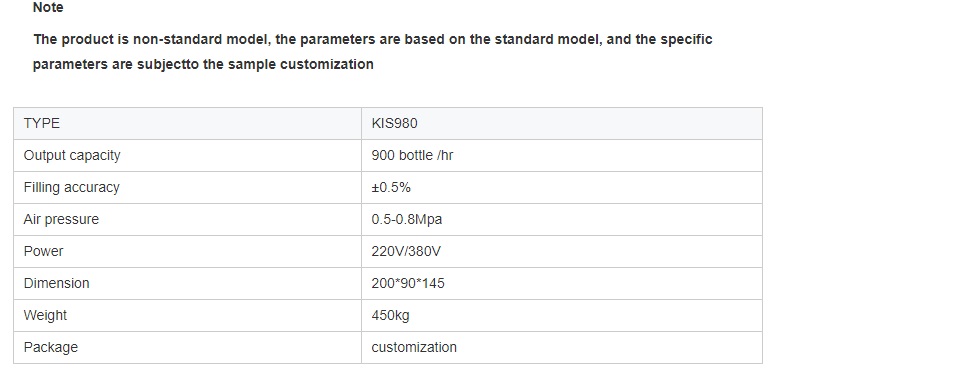Click the text 'parameters are subjectto the sample customization'
The image size is (954, 369).
tap(203, 64)
